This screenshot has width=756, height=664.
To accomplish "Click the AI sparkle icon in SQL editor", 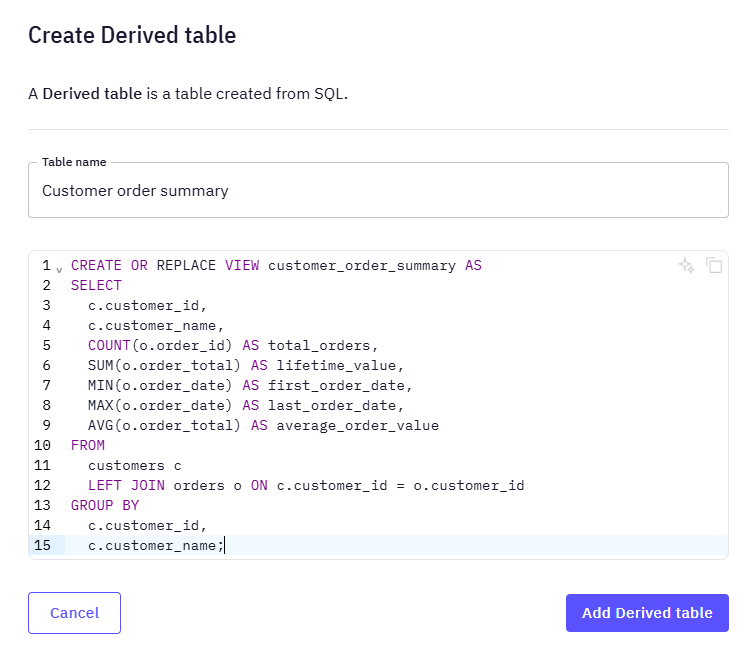I will (686, 265).
